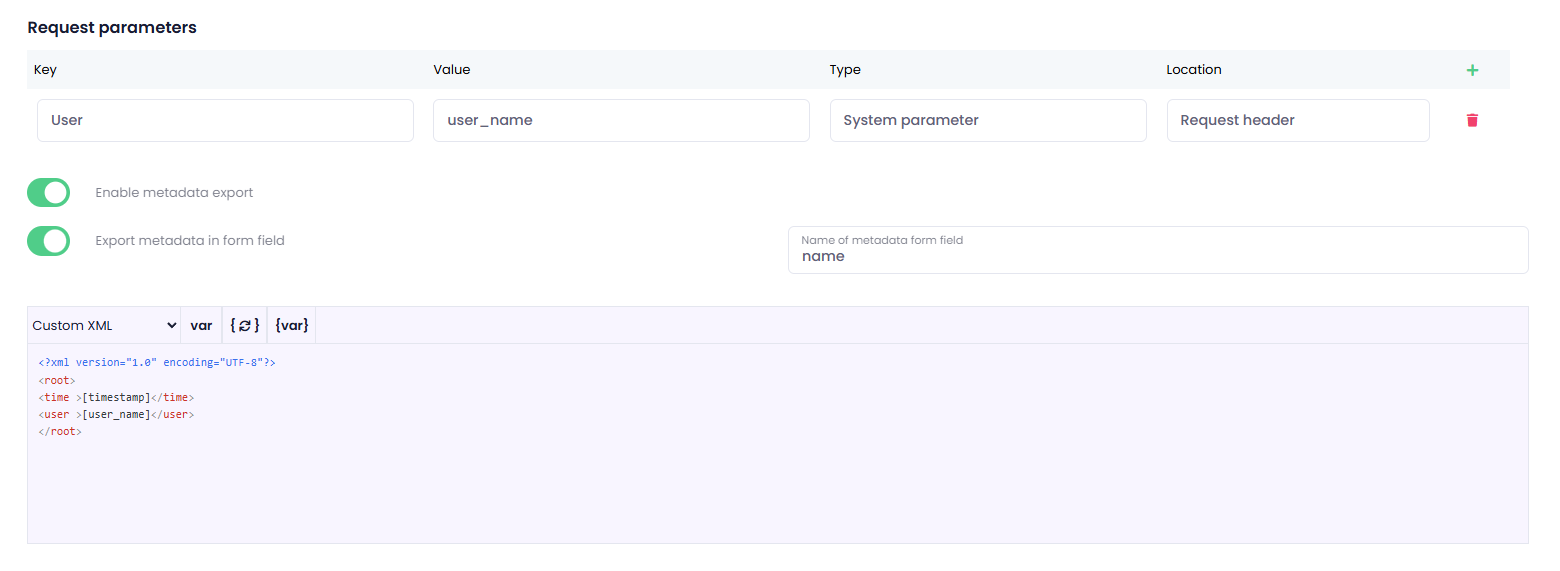Disable the Enable metadata export switch
Image resolution: width=1560 pixels, height=571 pixels.
coord(48,192)
